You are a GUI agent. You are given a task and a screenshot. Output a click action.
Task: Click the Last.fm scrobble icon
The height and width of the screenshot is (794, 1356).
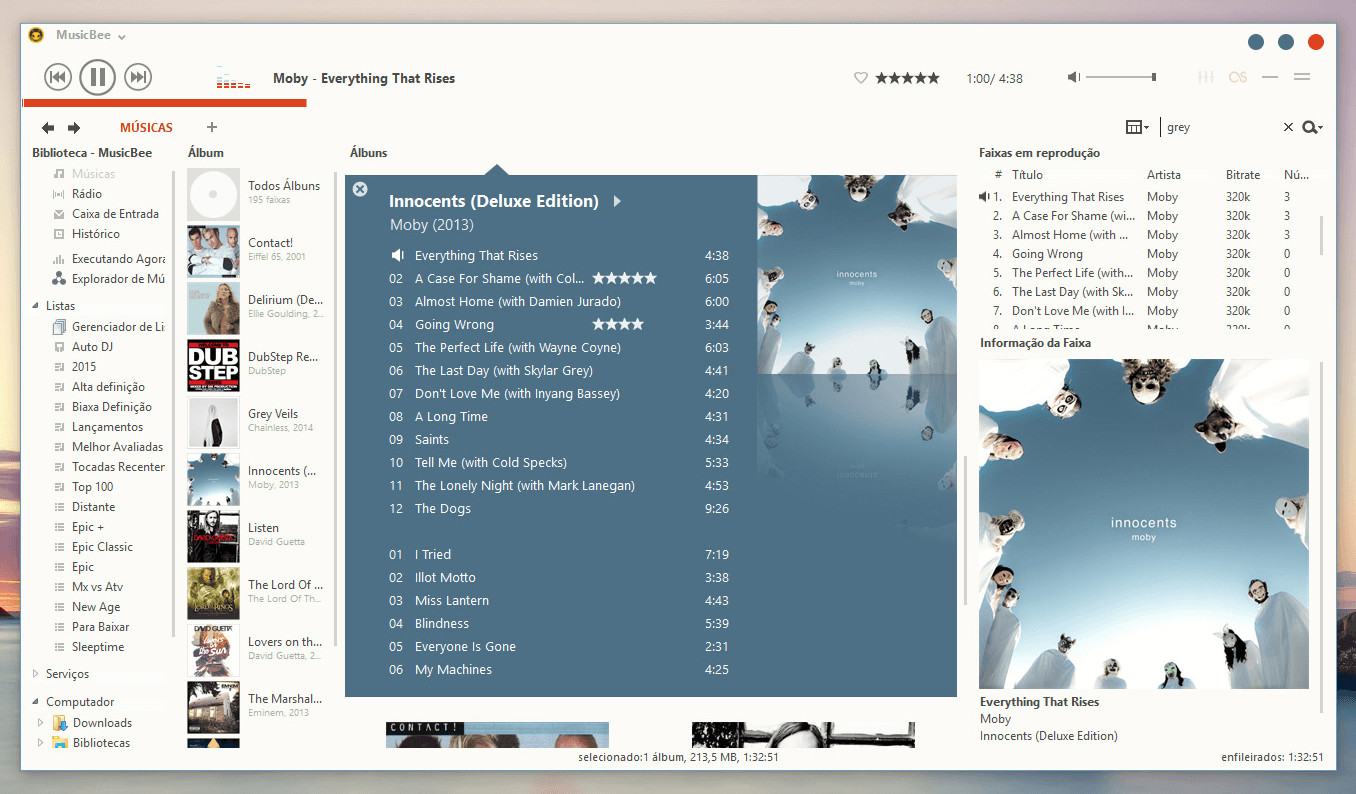(x=1238, y=78)
